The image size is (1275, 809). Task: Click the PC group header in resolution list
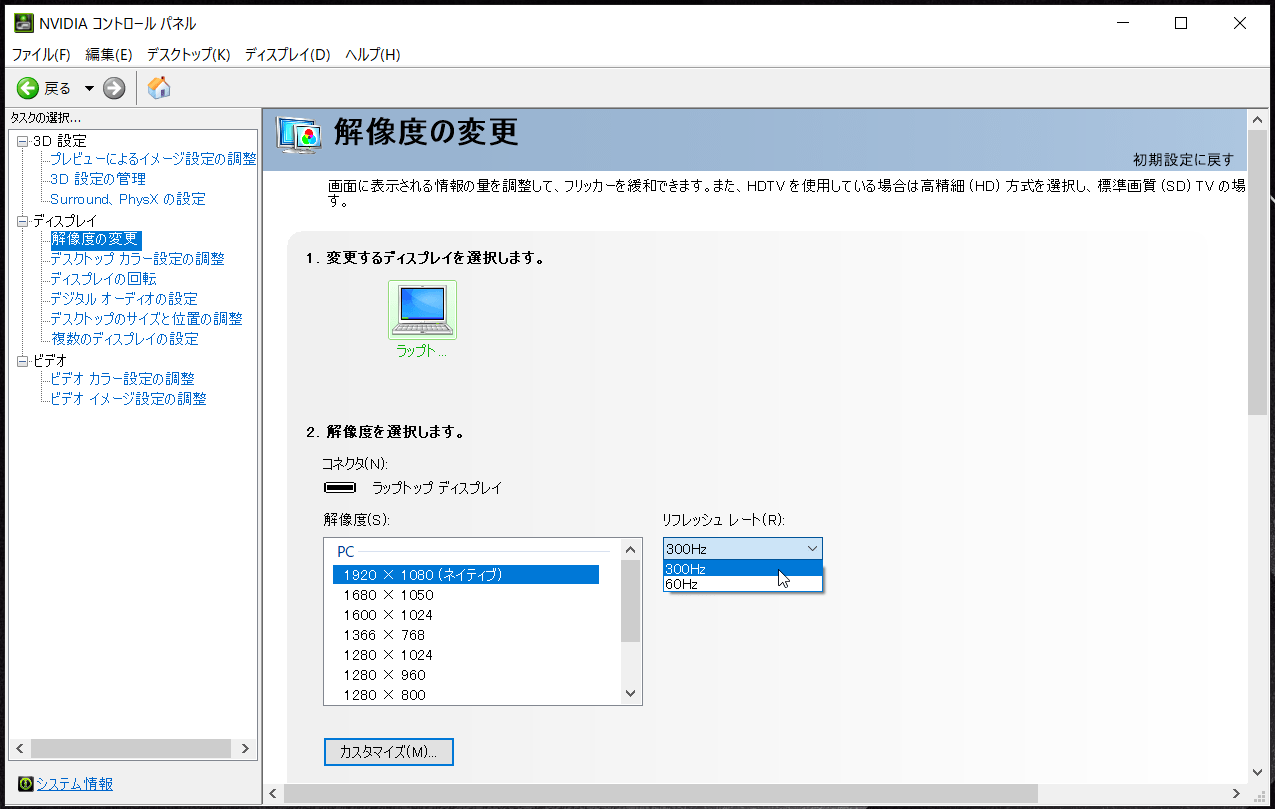[x=346, y=551]
